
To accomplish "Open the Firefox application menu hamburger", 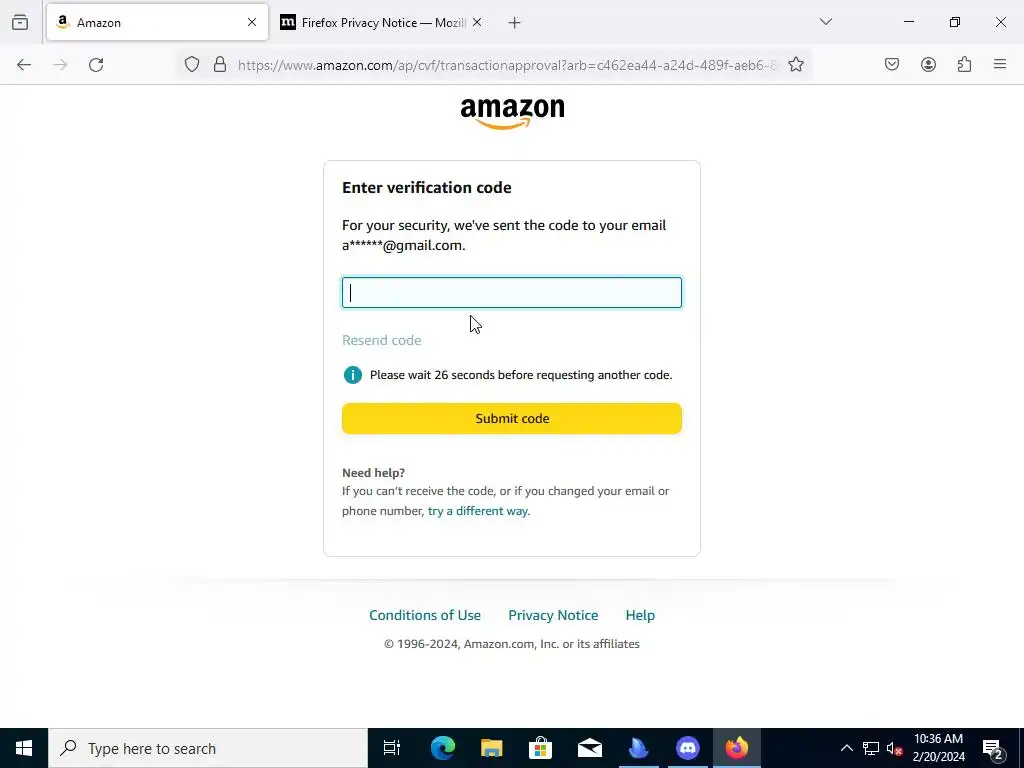I will tap(1000, 64).
